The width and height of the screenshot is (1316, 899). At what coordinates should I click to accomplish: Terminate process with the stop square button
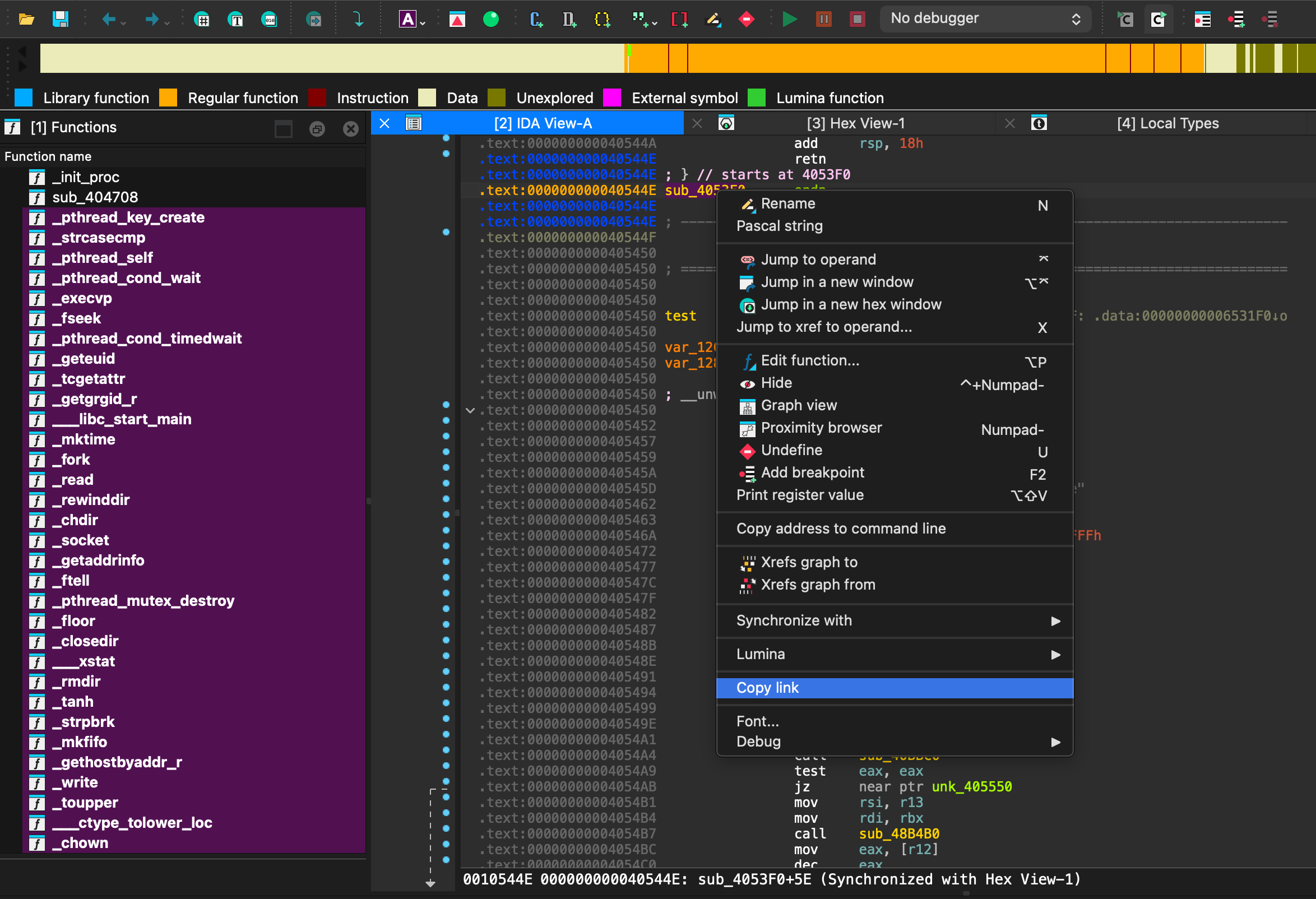[x=858, y=19]
